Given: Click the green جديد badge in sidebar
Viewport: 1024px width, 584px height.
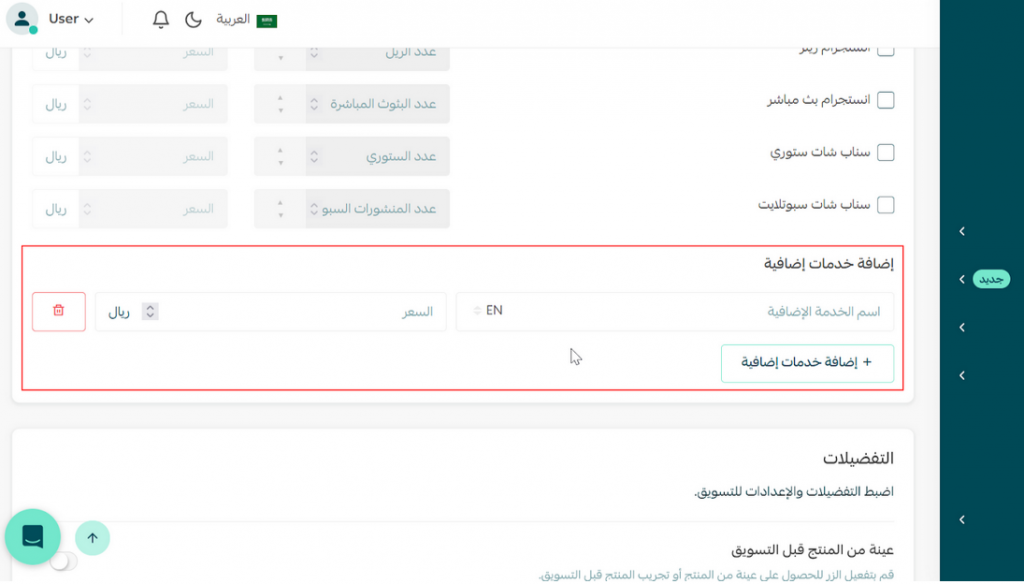Looking at the screenshot, I should point(991,280).
